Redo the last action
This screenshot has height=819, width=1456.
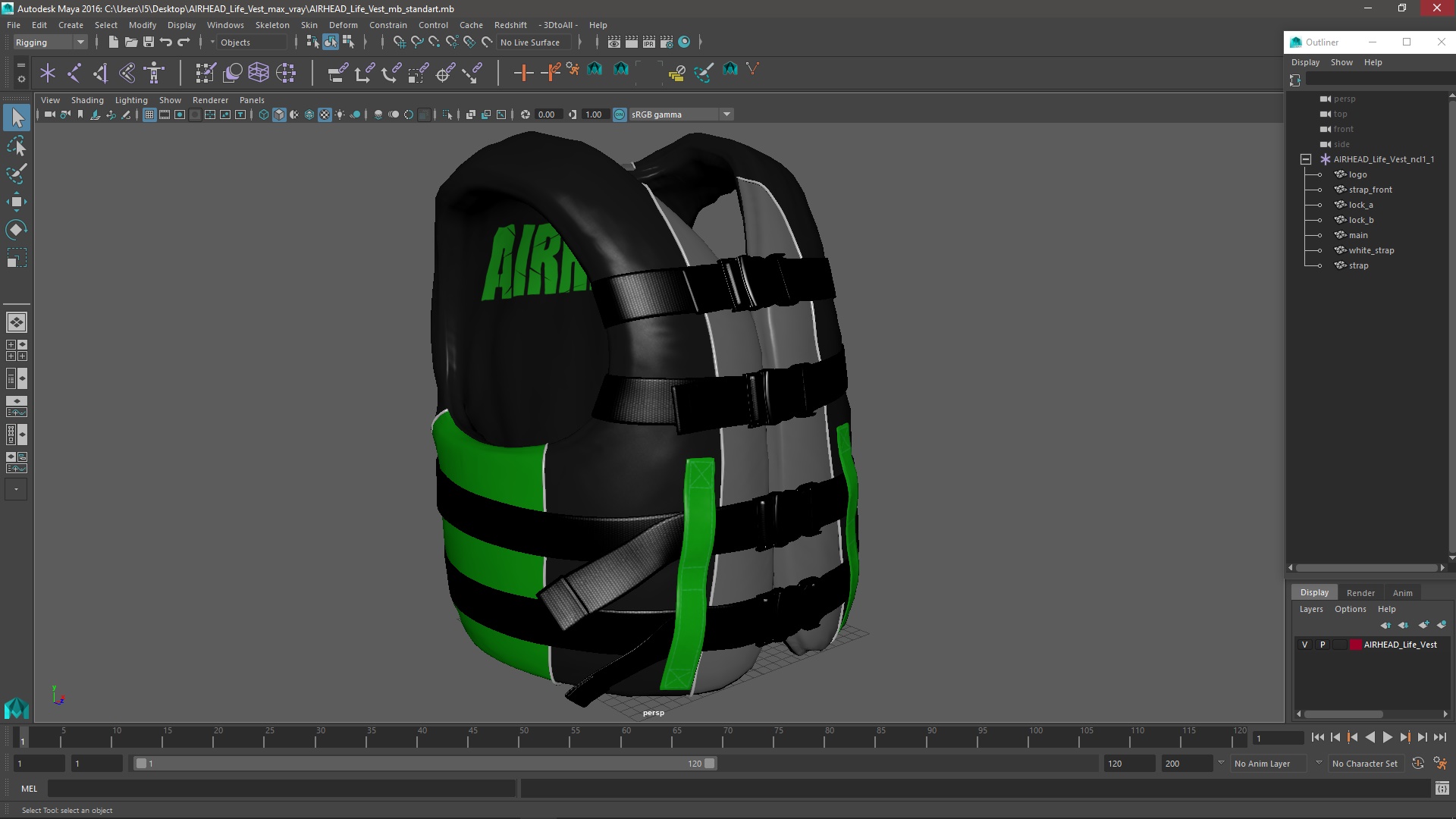183,42
